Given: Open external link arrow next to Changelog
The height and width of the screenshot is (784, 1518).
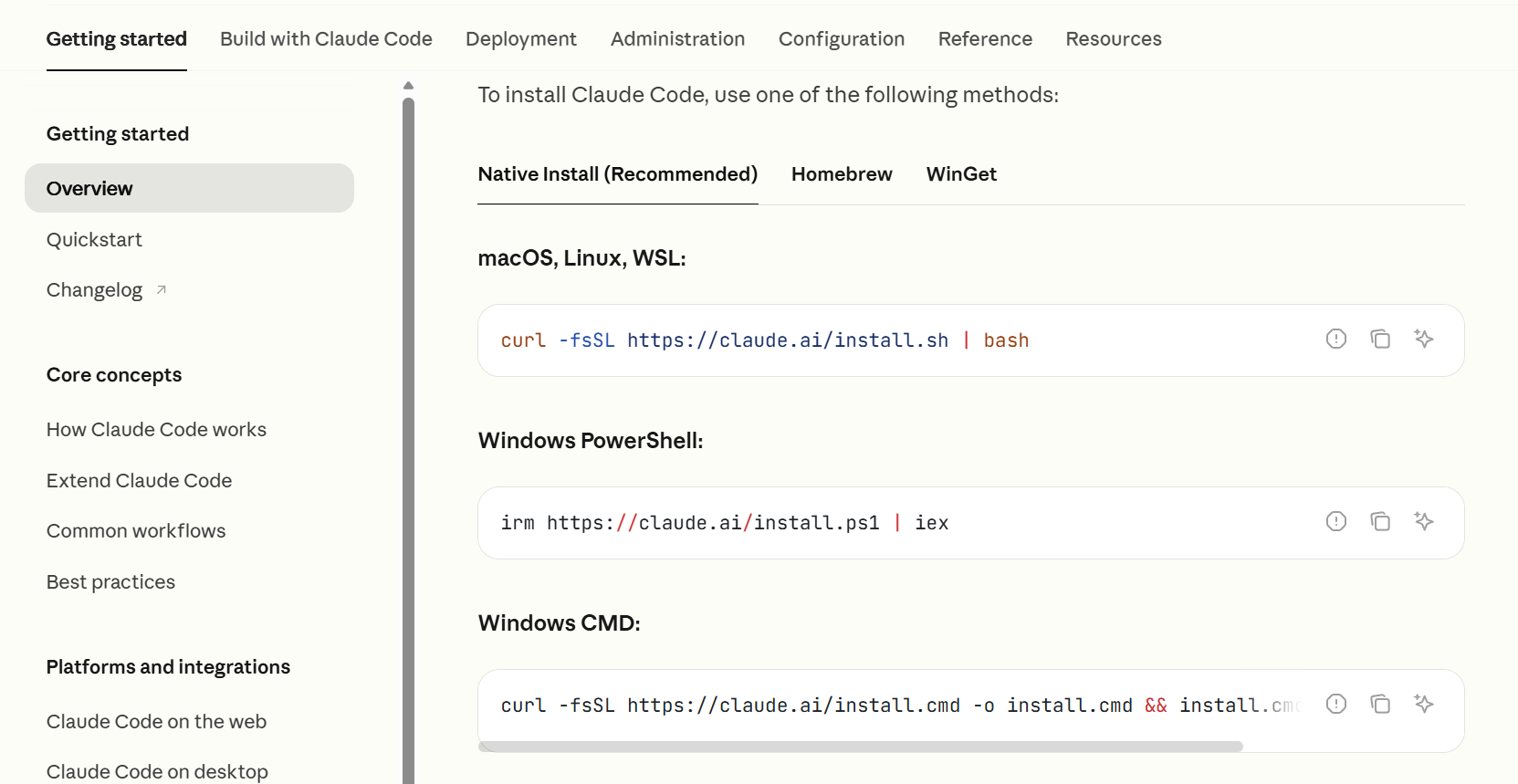Looking at the screenshot, I should pyautogui.click(x=162, y=290).
